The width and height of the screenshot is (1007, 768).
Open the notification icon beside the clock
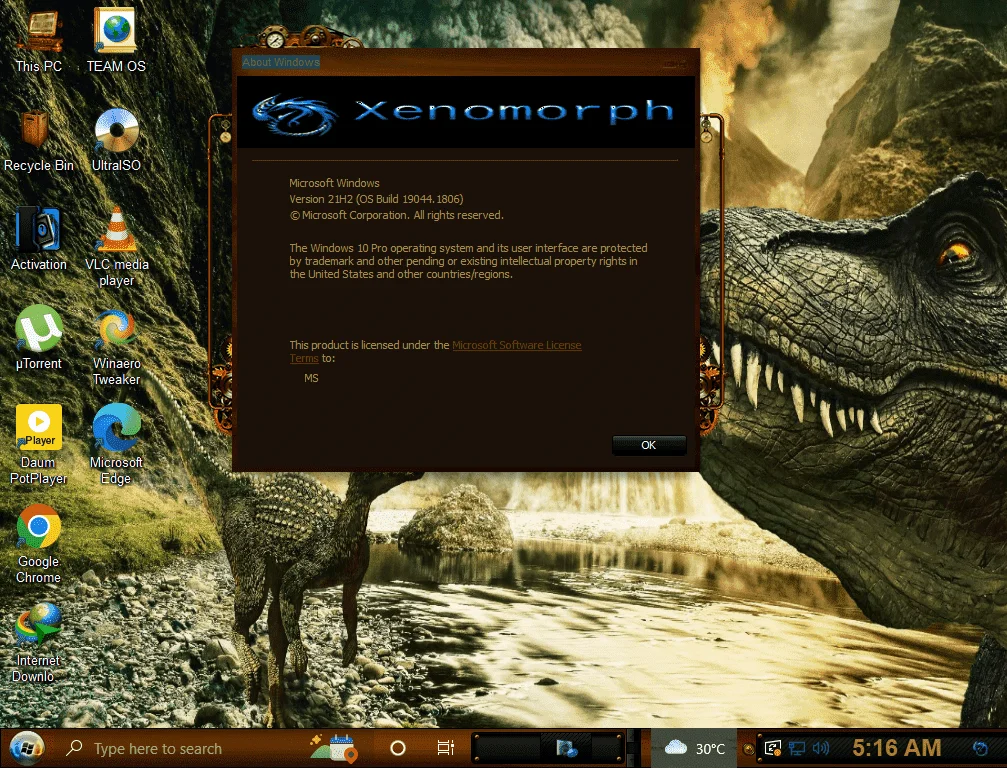(x=981, y=748)
